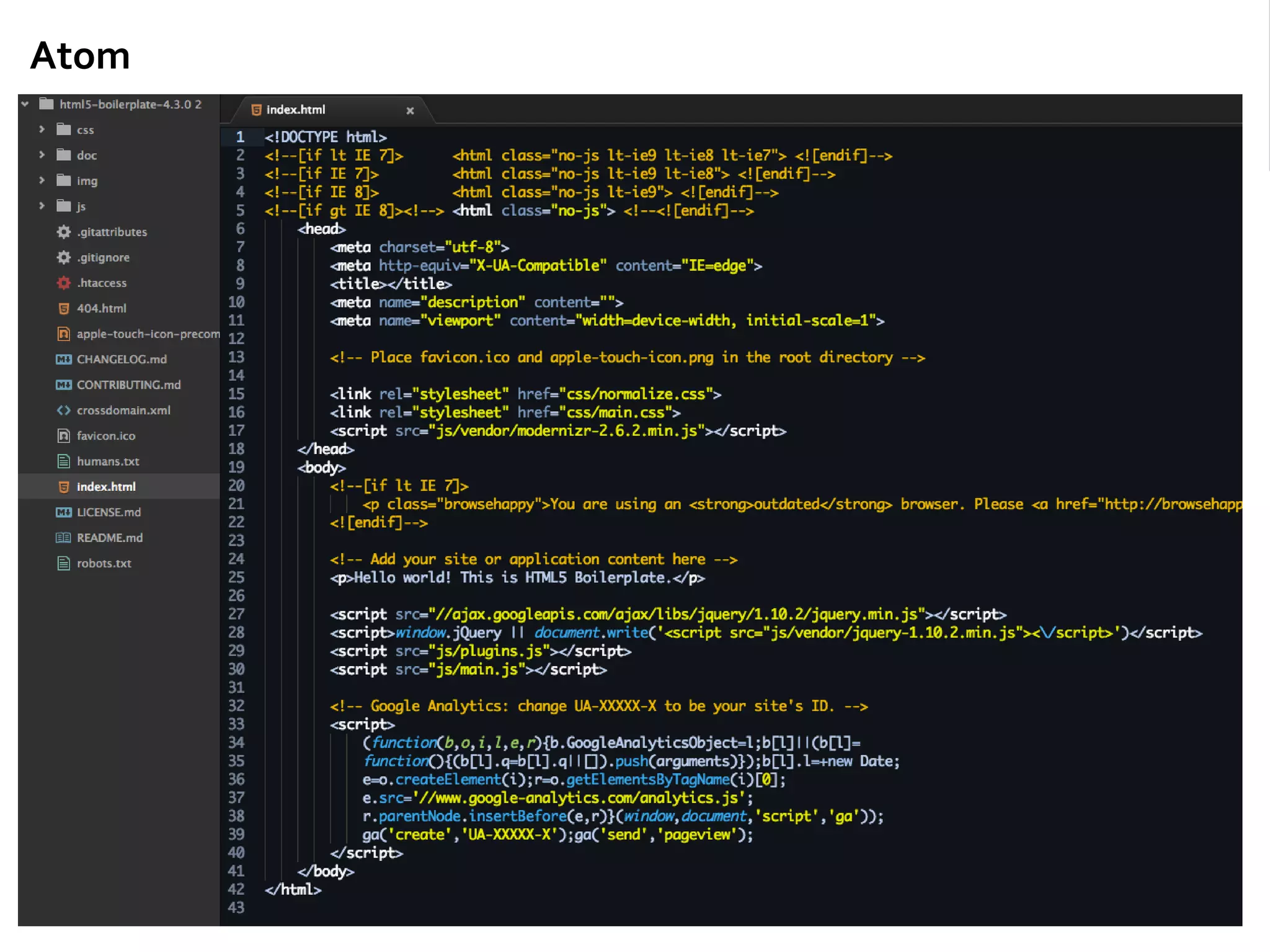Click the css/normalize.css href value
This screenshot has width=1270, height=952.
pos(636,394)
